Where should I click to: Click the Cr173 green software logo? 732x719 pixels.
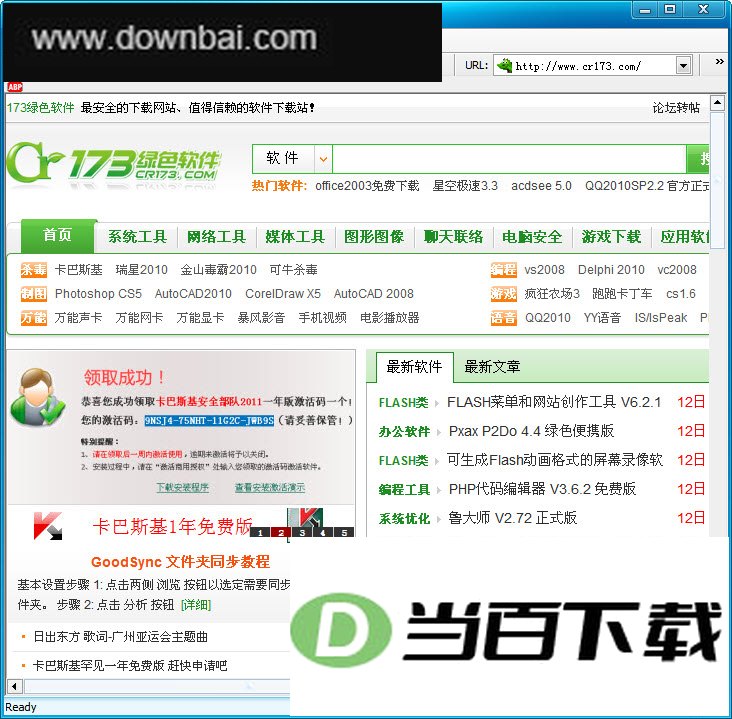click(113, 162)
